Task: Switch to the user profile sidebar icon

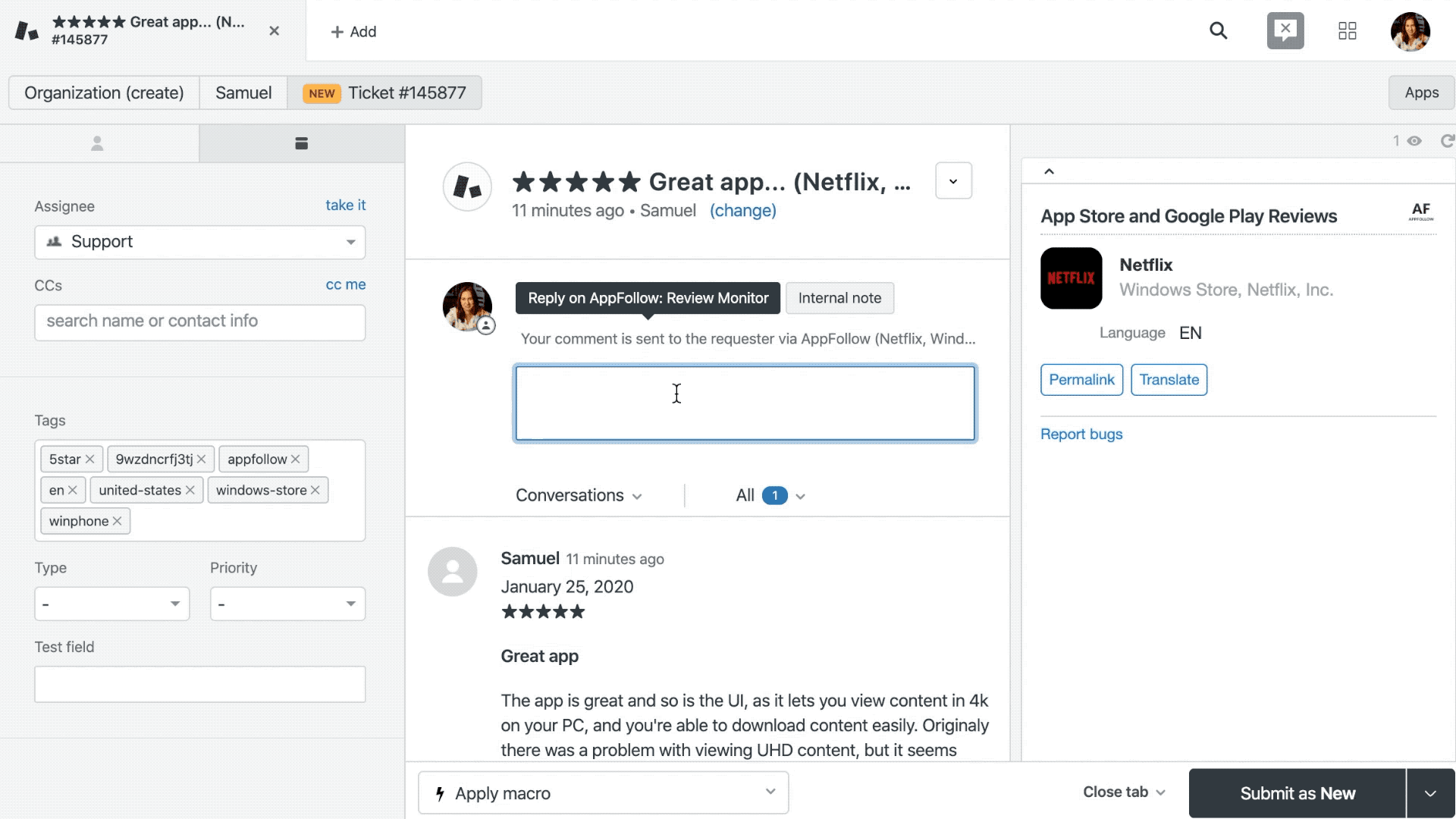Action: coord(97,143)
